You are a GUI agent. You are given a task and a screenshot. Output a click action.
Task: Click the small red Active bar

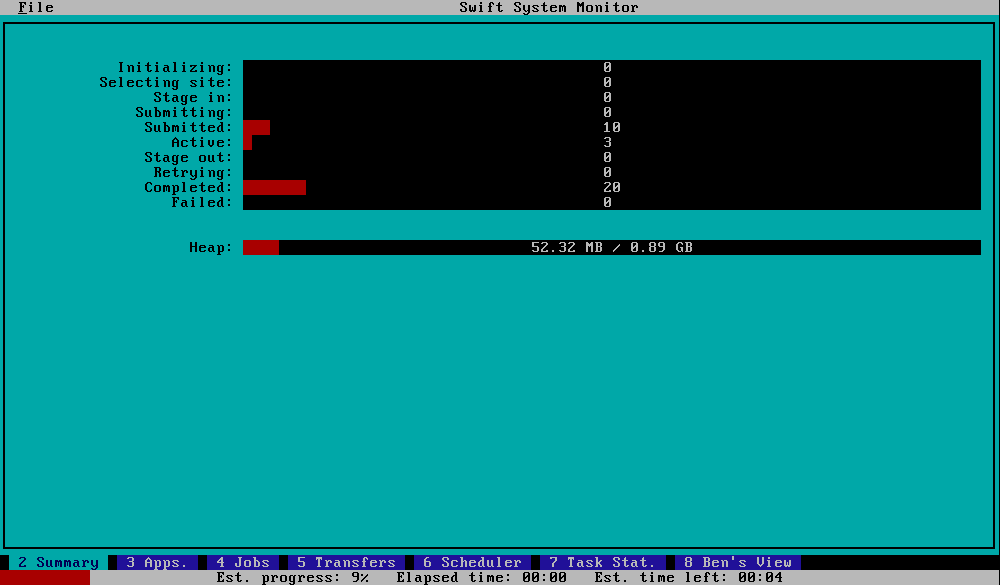(247, 142)
